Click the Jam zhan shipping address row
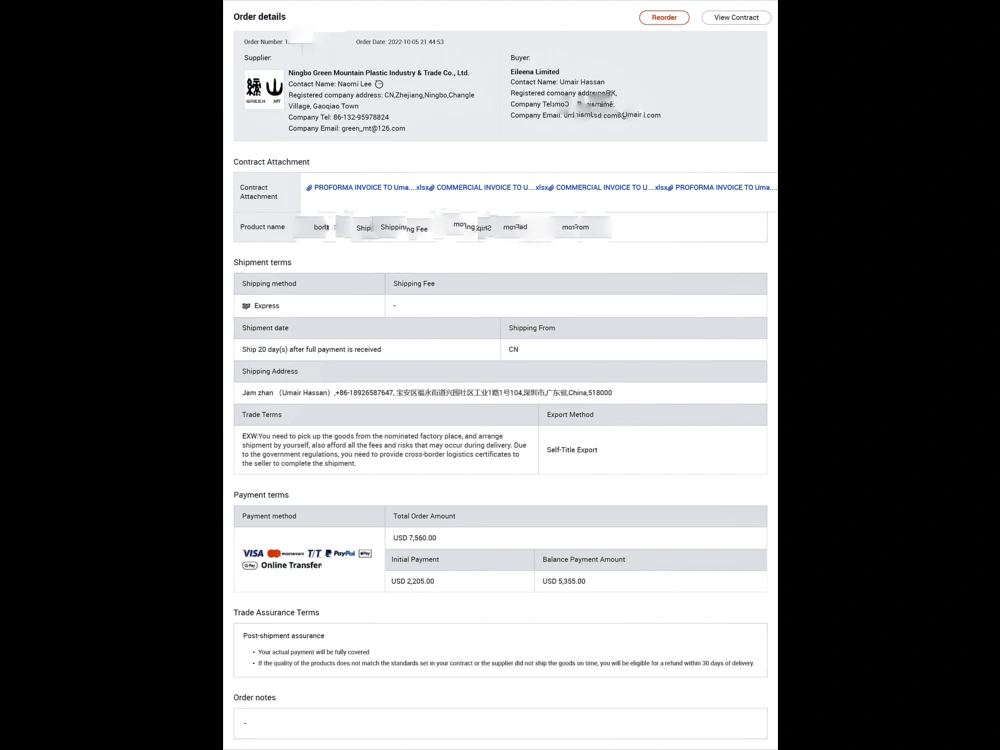 pyautogui.click(x=500, y=393)
